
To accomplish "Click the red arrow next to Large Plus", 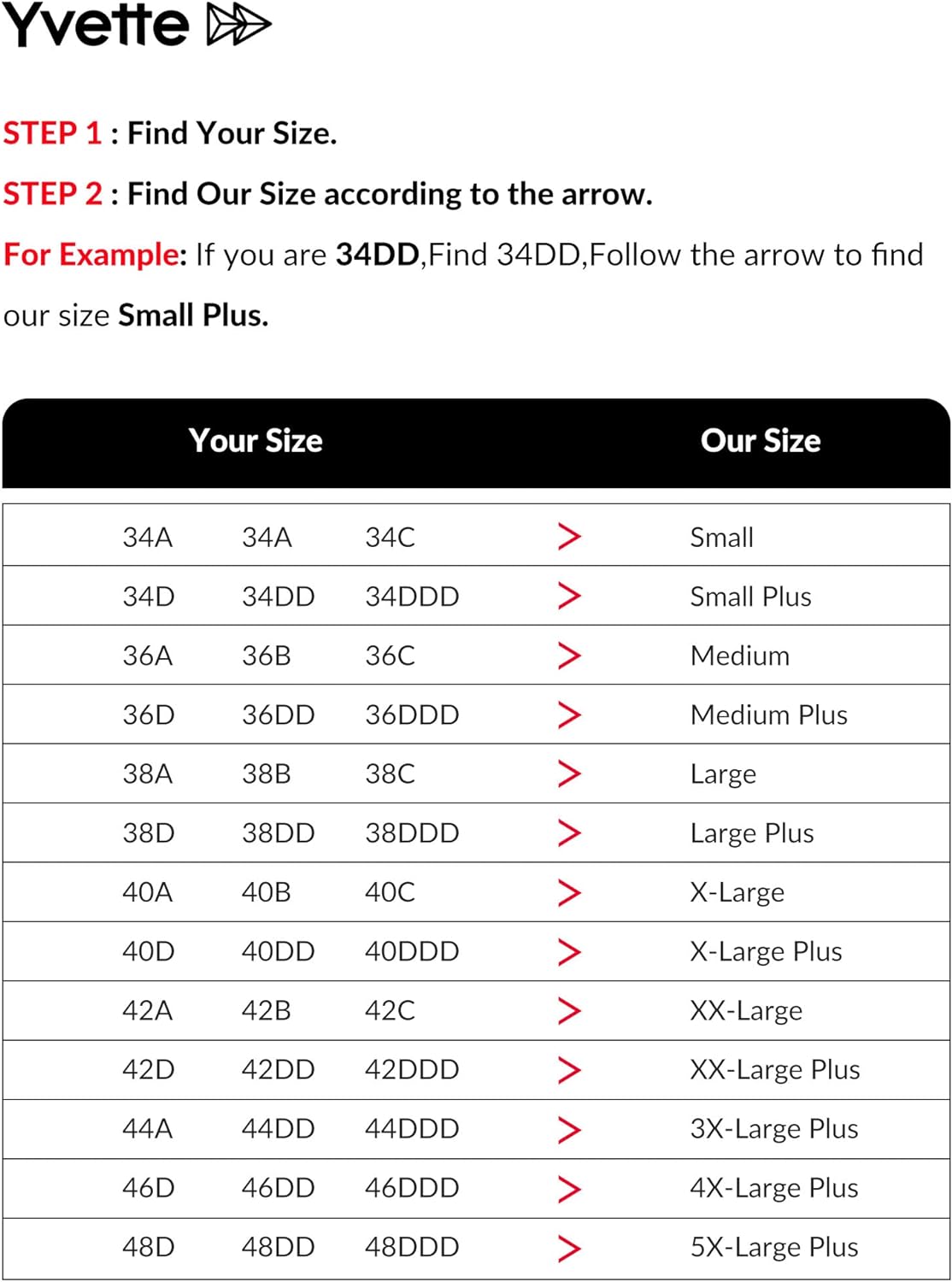I will click(569, 832).
